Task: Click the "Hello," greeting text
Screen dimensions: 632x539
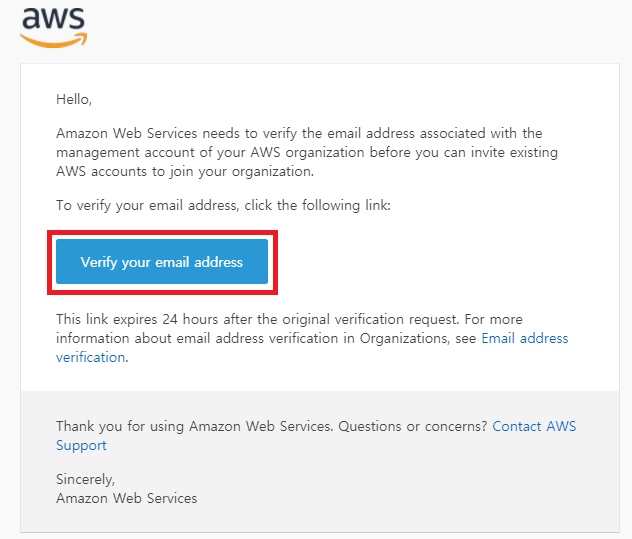Action: [x=74, y=99]
